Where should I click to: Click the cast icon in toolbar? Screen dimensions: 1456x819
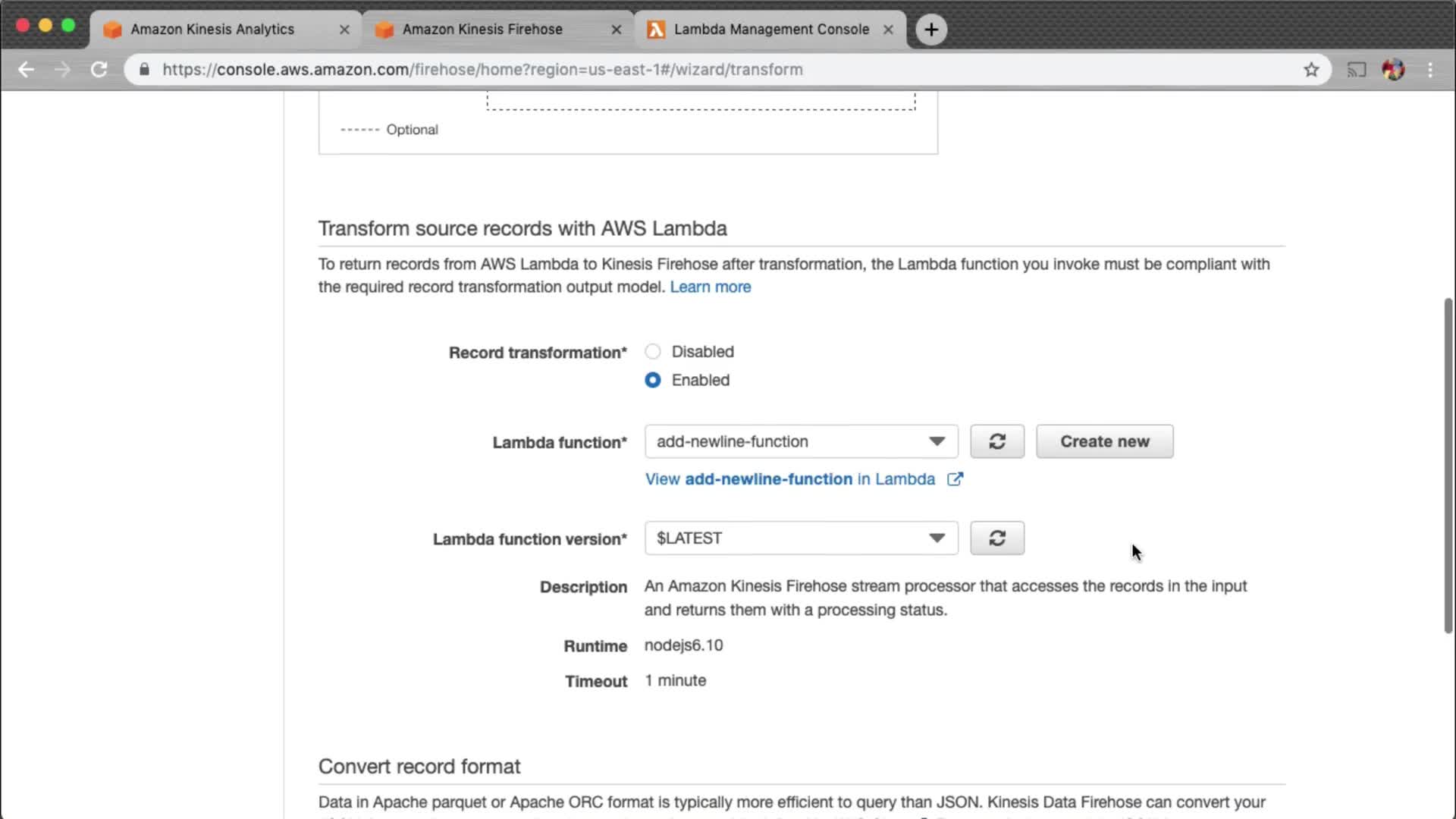click(1356, 70)
